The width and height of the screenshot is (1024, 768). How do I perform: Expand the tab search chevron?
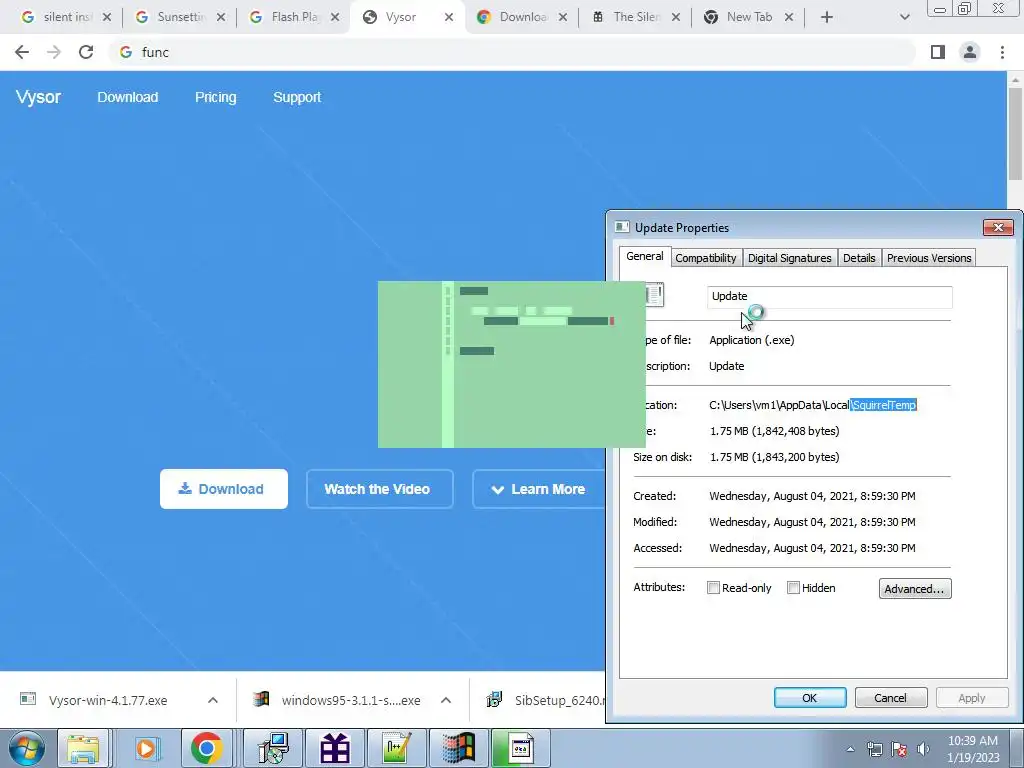pos(904,17)
